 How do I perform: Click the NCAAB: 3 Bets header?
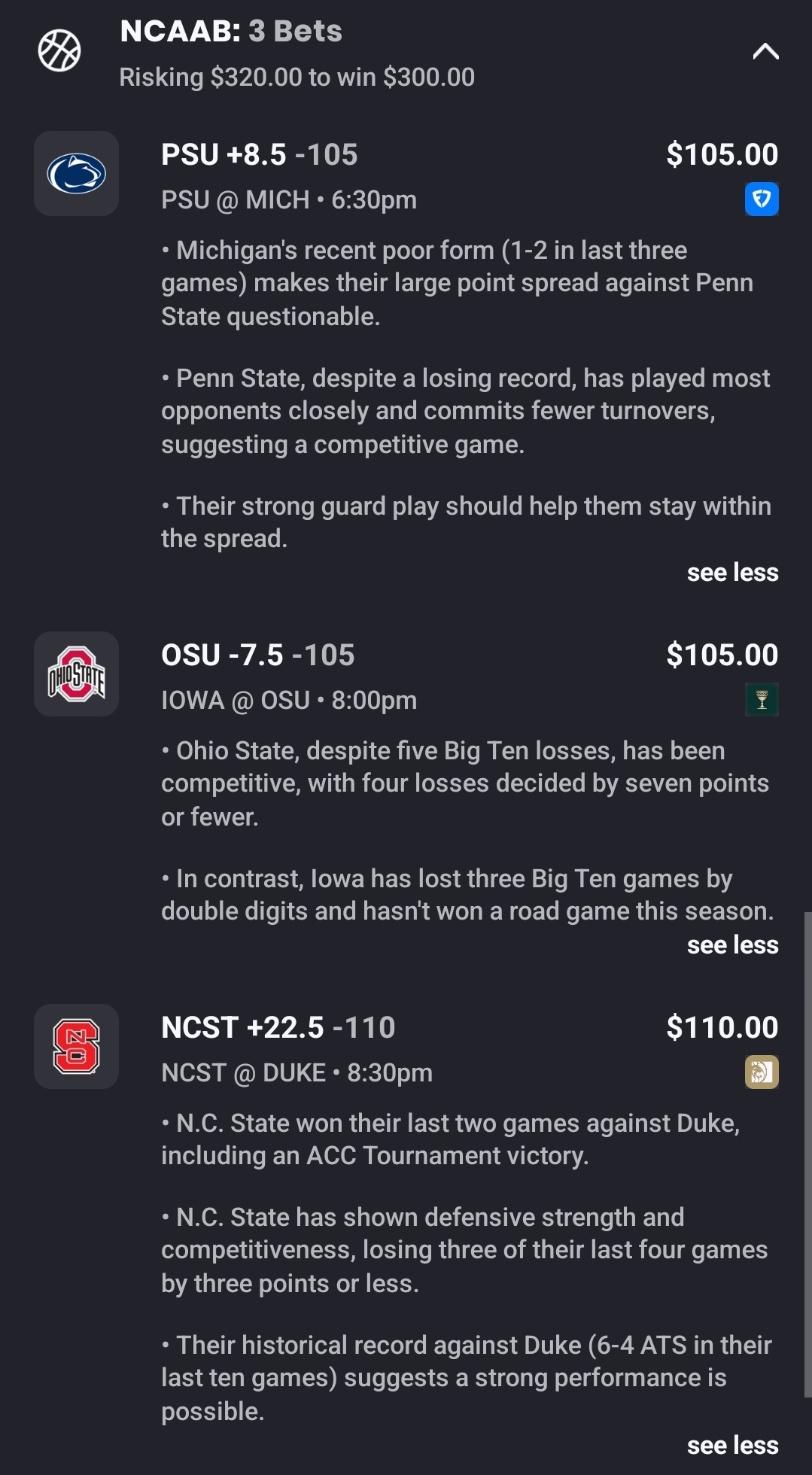[231, 32]
